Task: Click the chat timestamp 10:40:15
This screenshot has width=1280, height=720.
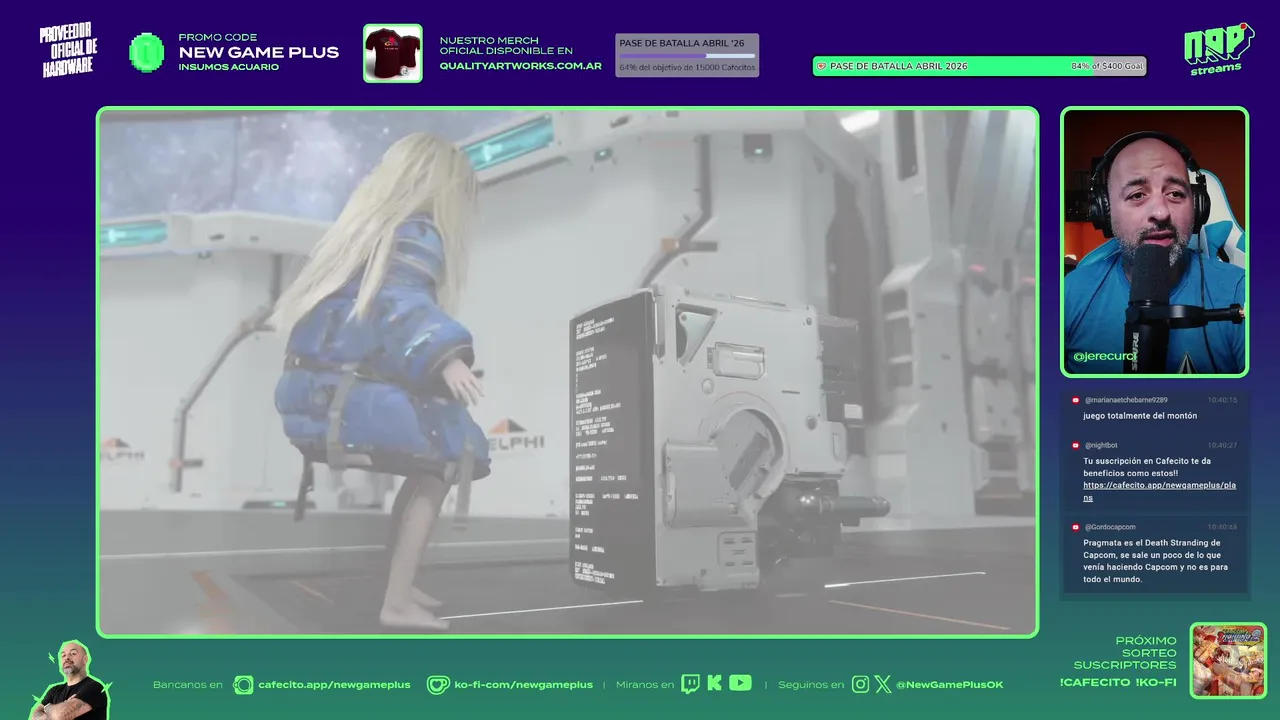Action: (1222, 400)
